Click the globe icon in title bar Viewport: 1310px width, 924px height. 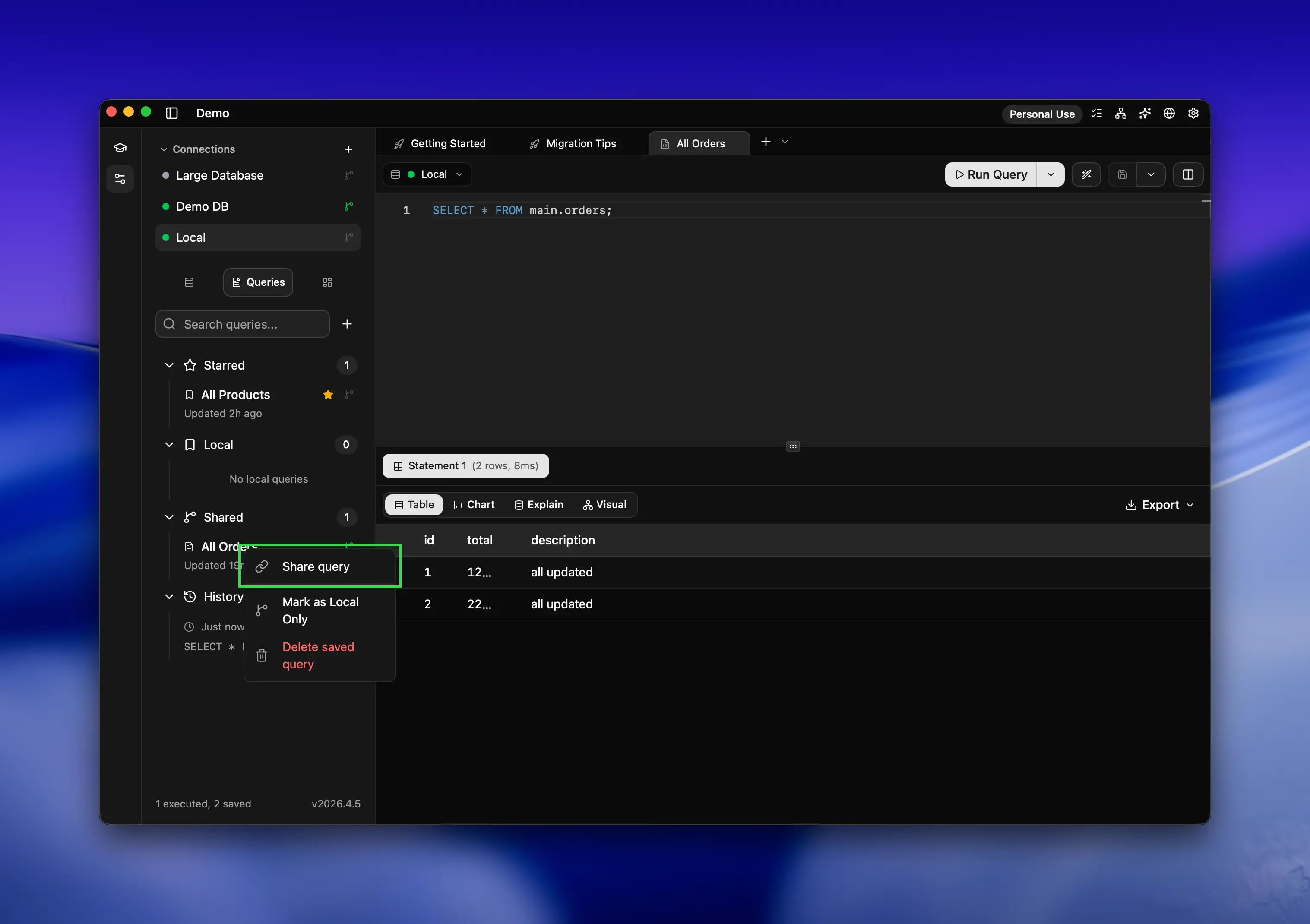(1169, 113)
